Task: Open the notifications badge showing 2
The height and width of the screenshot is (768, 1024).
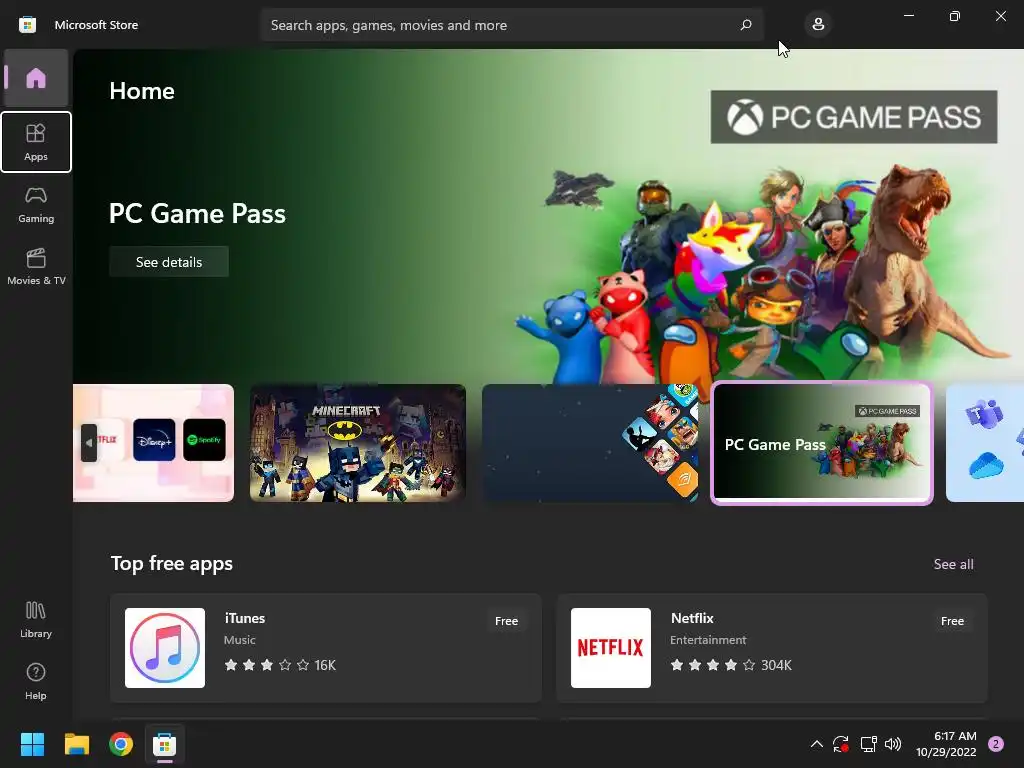Action: (996, 744)
